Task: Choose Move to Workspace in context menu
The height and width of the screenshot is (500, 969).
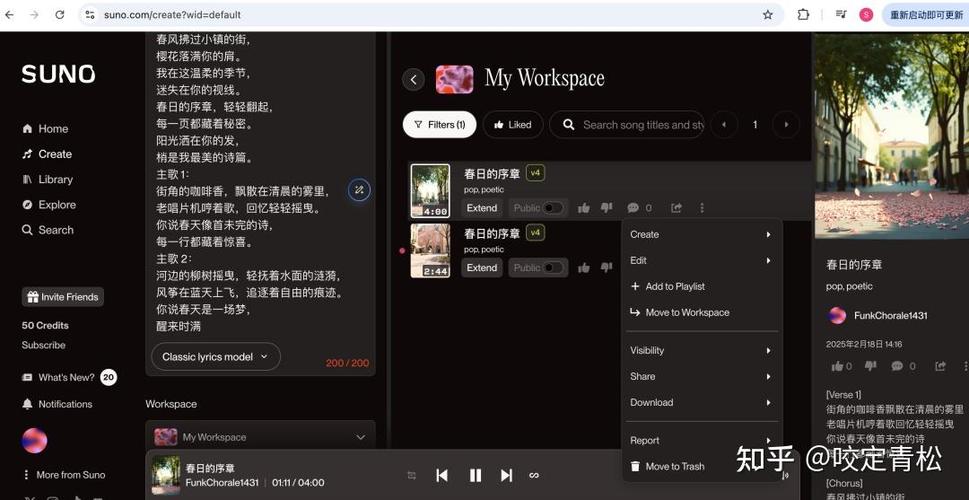Action: [x=701, y=313]
